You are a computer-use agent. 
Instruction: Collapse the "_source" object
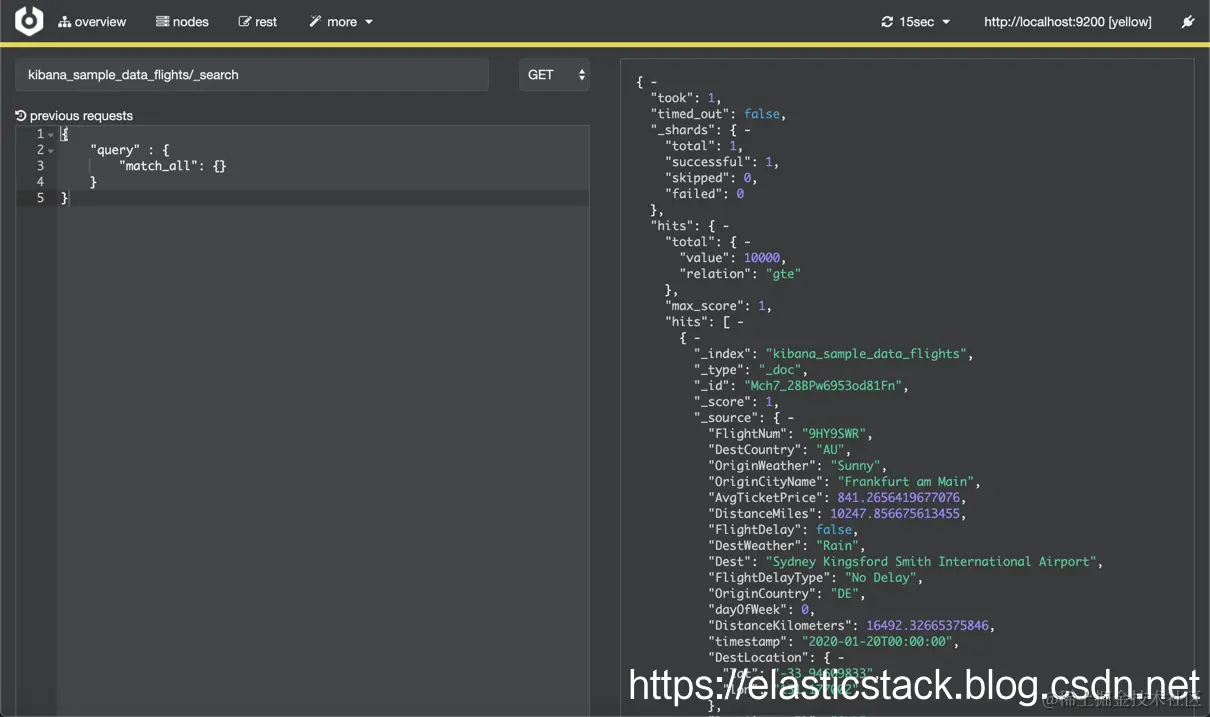pyautogui.click(x=790, y=418)
